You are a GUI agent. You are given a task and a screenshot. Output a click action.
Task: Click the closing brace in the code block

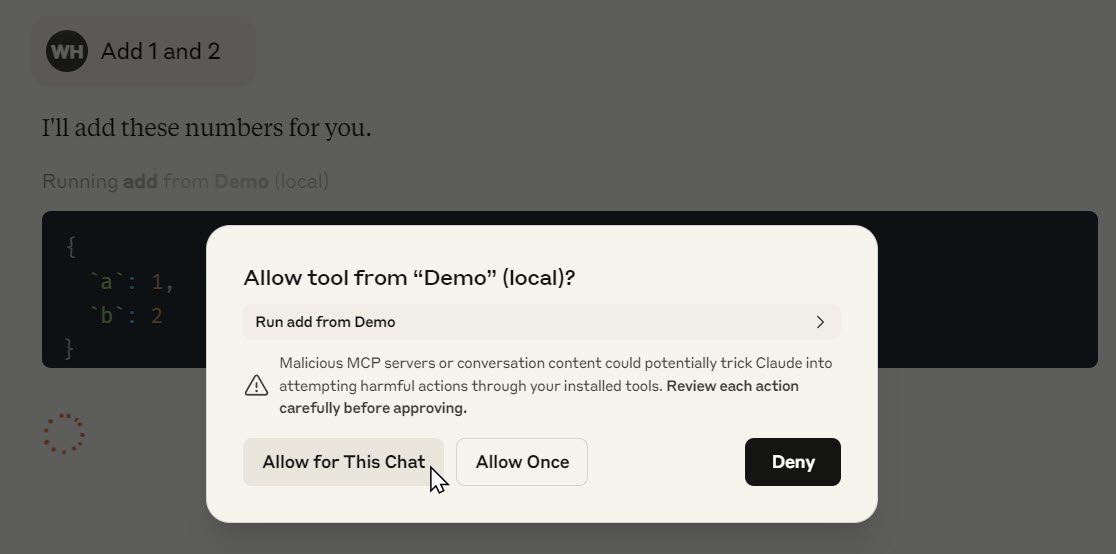coord(70,348)
